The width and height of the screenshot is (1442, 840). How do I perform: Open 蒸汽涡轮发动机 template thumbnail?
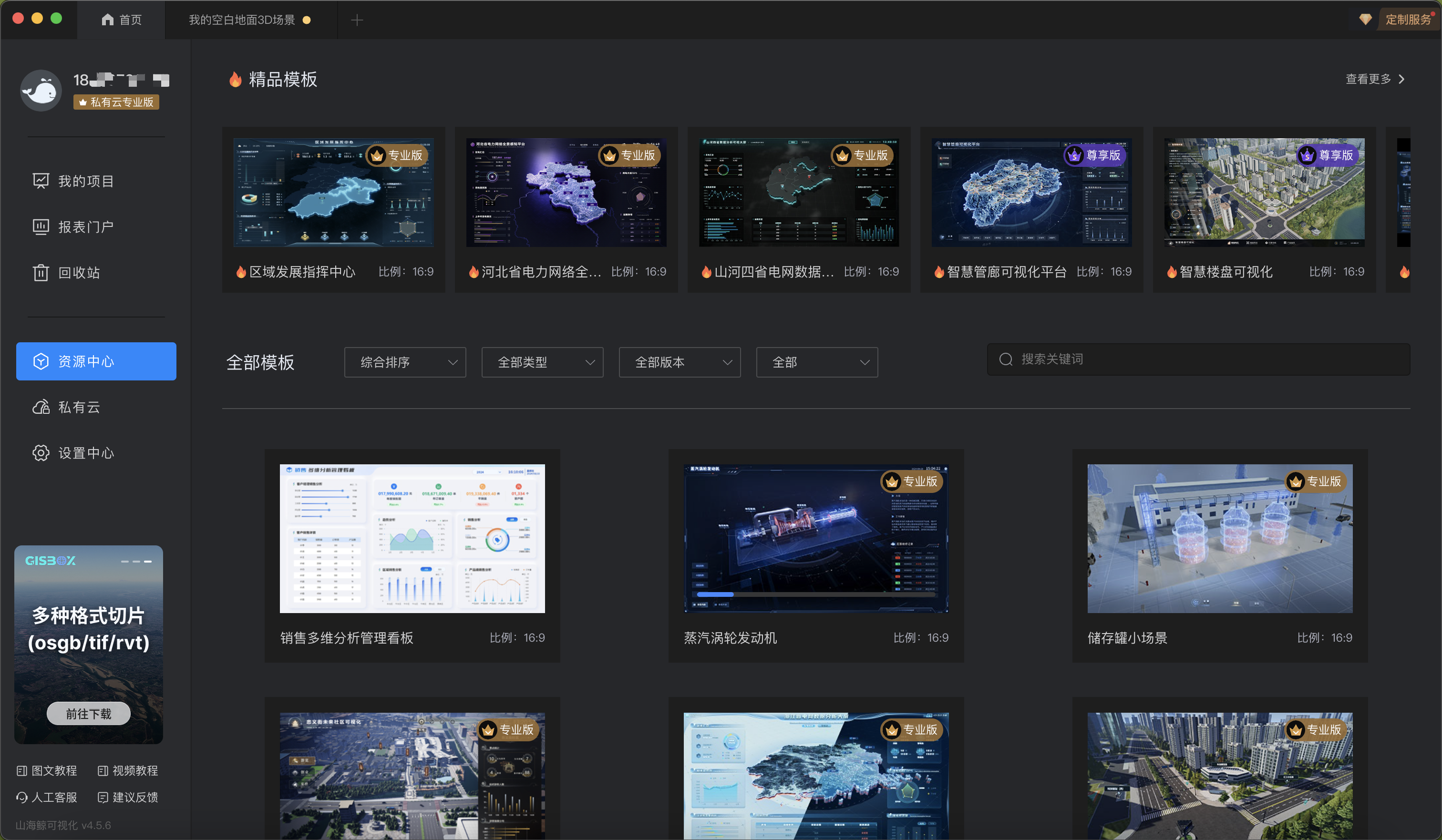816,538
